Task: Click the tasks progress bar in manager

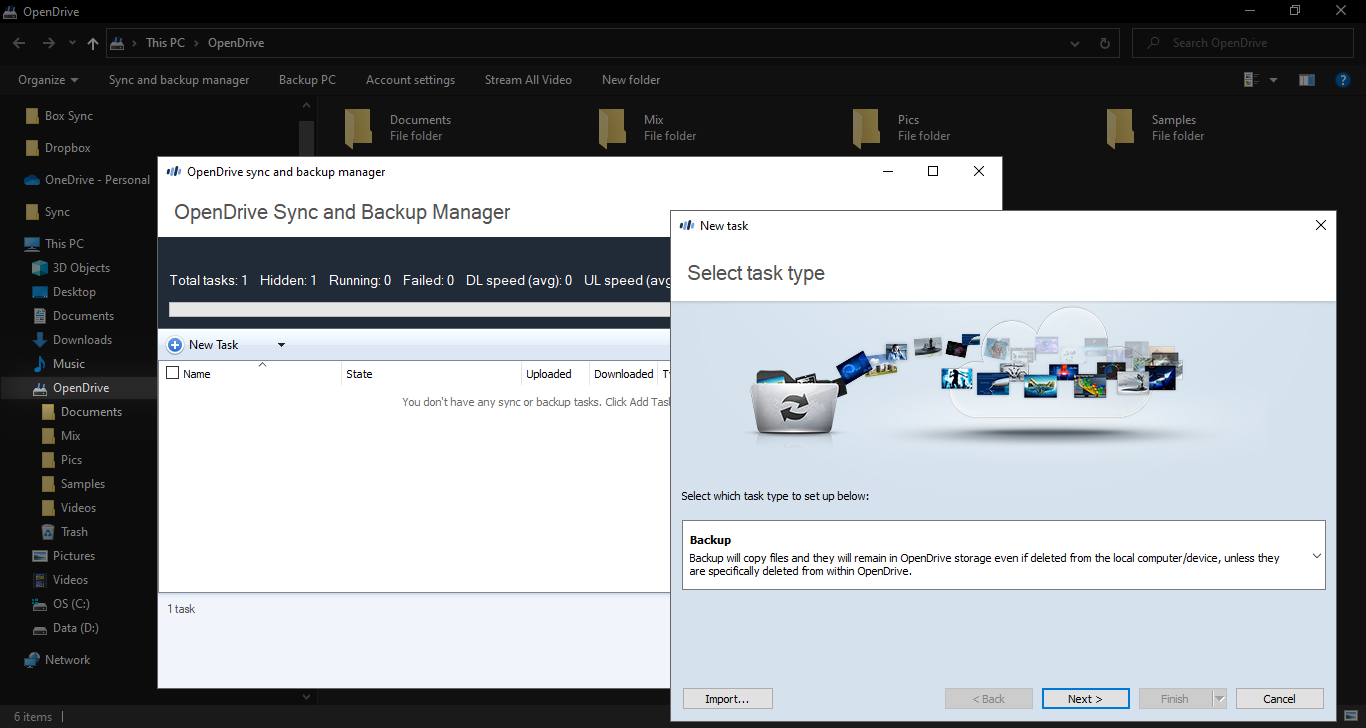Action: click(x=419, y=310)
